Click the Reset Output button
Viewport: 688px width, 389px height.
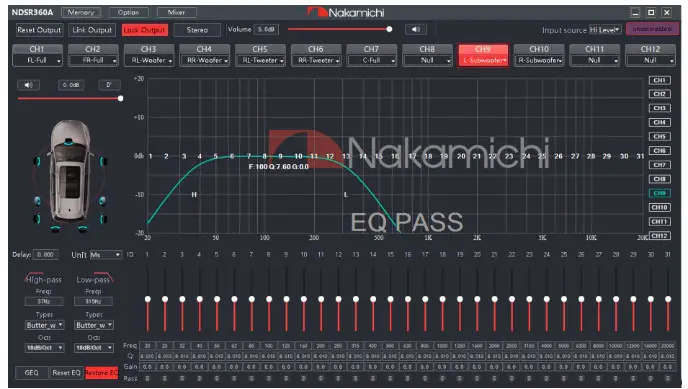click(39, 30)
